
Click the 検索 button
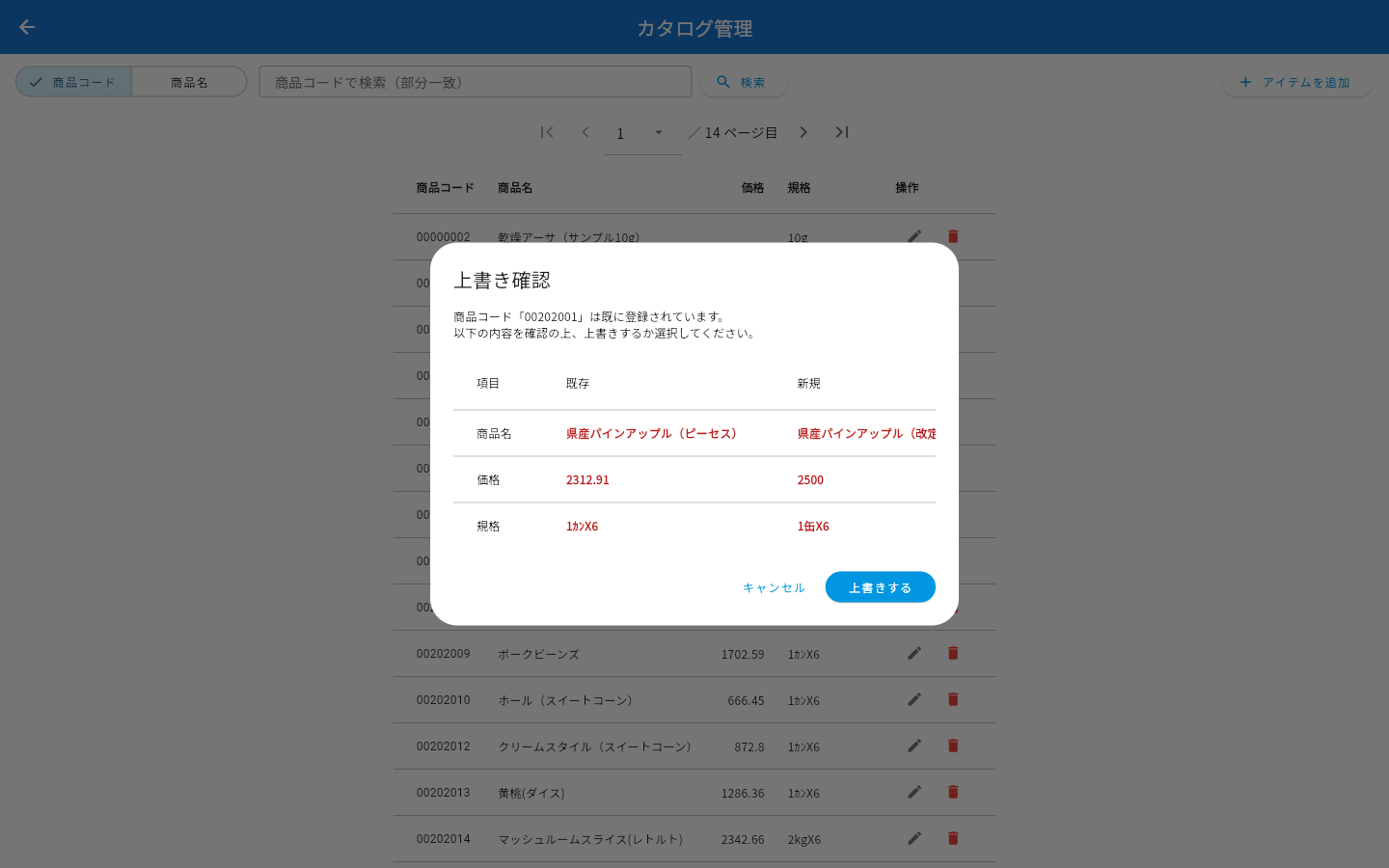[744, 82]
